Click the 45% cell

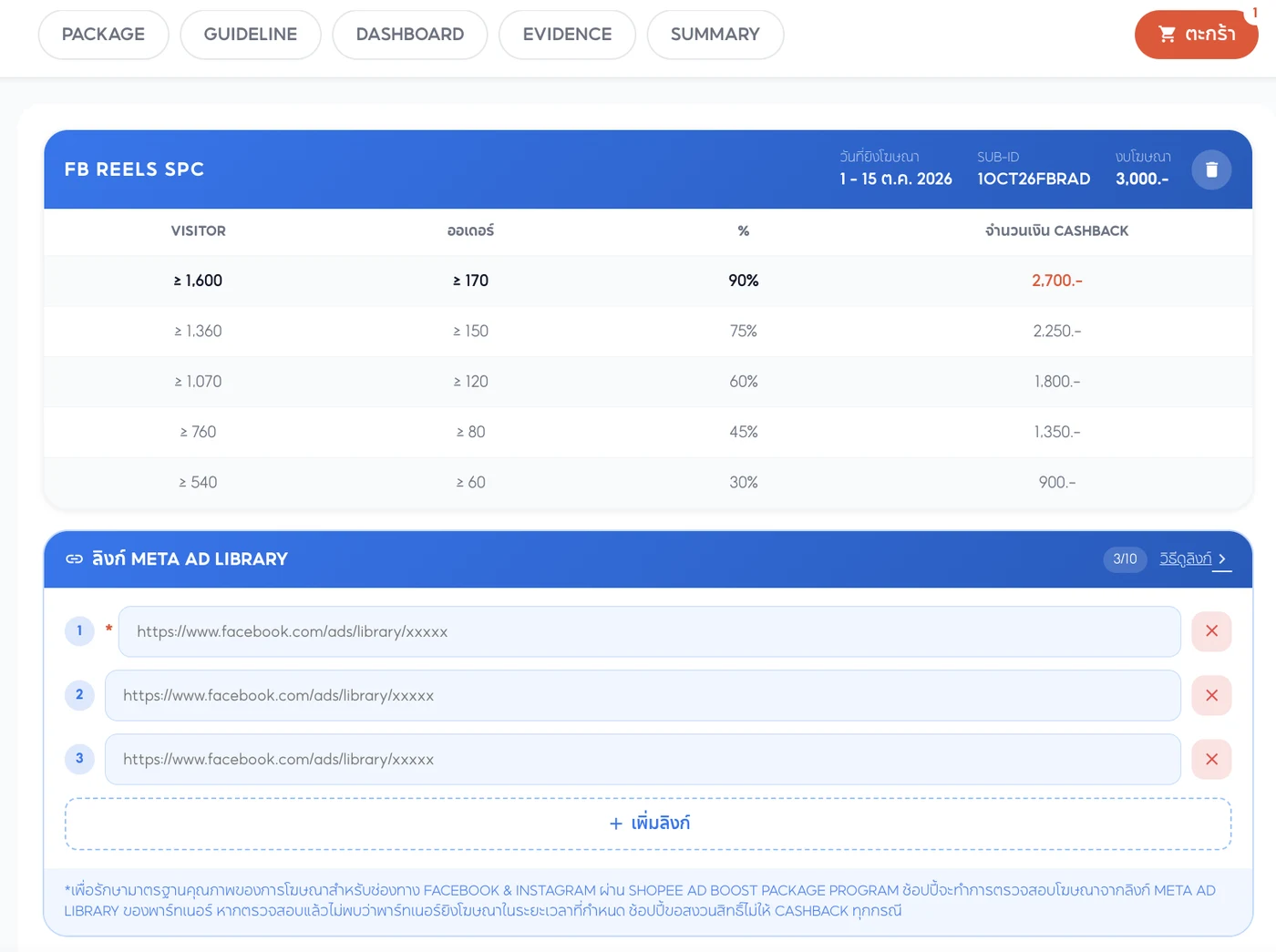(744, 432)
